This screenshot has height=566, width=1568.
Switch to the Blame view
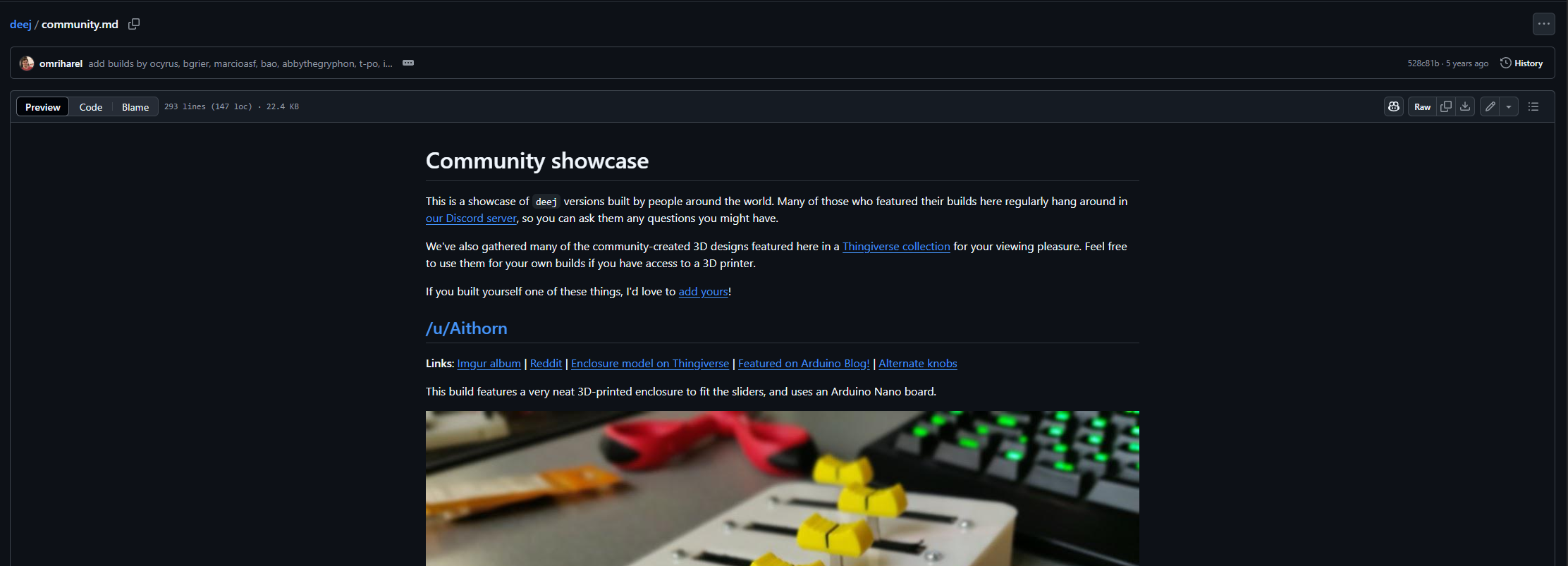point(135,107)
